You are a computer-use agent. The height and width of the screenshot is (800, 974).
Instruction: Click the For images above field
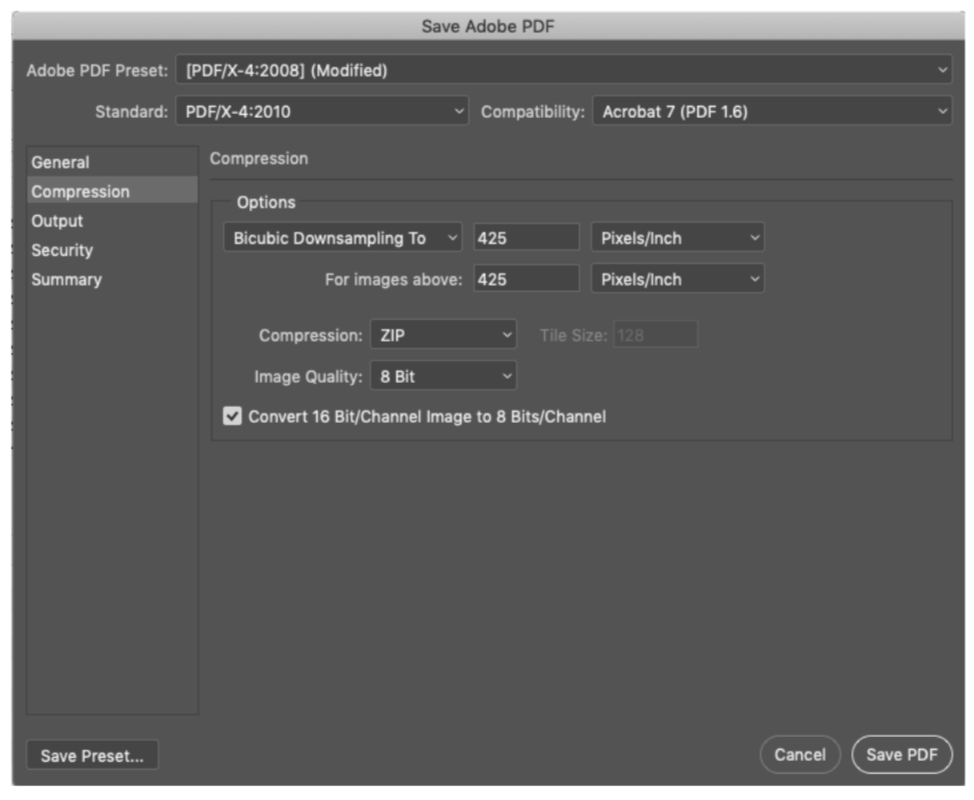coord(526,279)
